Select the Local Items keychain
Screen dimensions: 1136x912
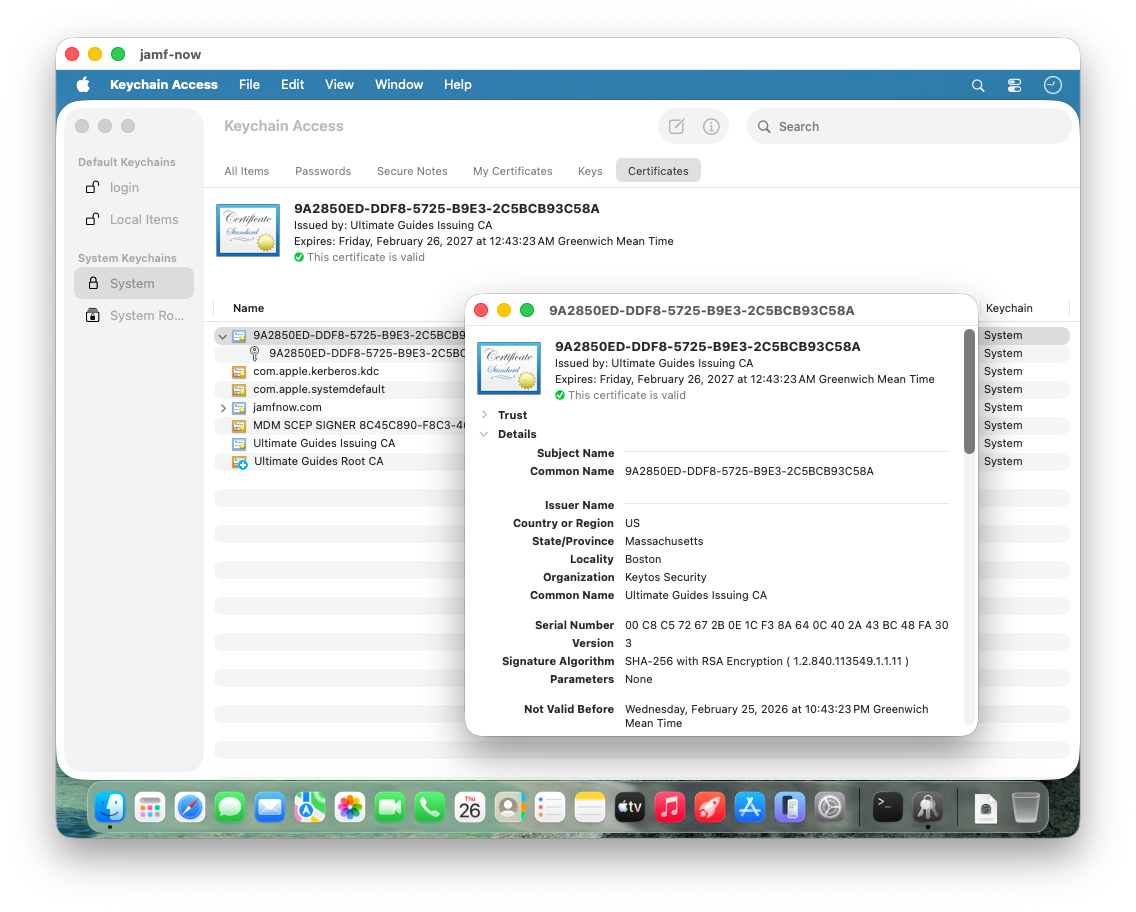point(143,219)
